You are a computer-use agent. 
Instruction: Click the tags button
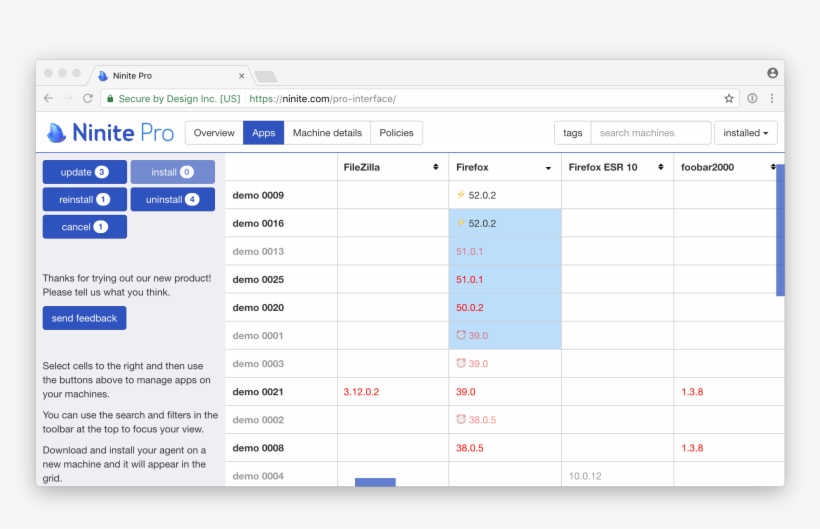pyautogui.click(x=573, y=133)
